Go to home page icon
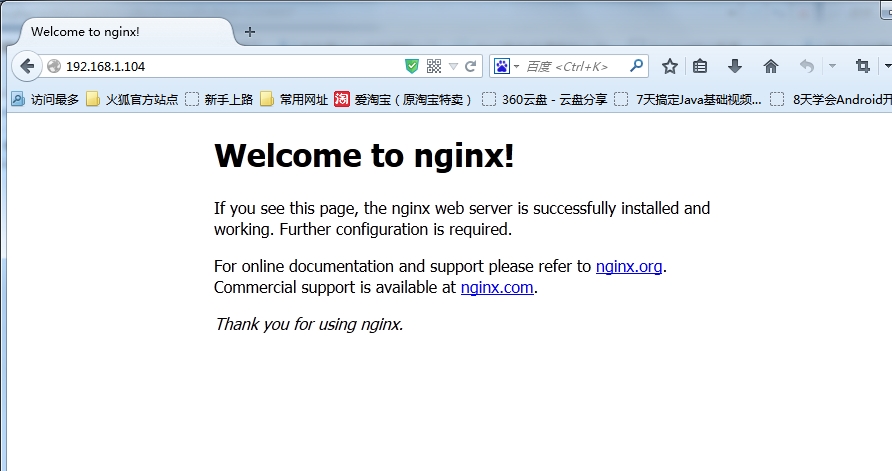The height and width of the screenshot is (471, 892). pyautogui.click(x=771, y=67)
